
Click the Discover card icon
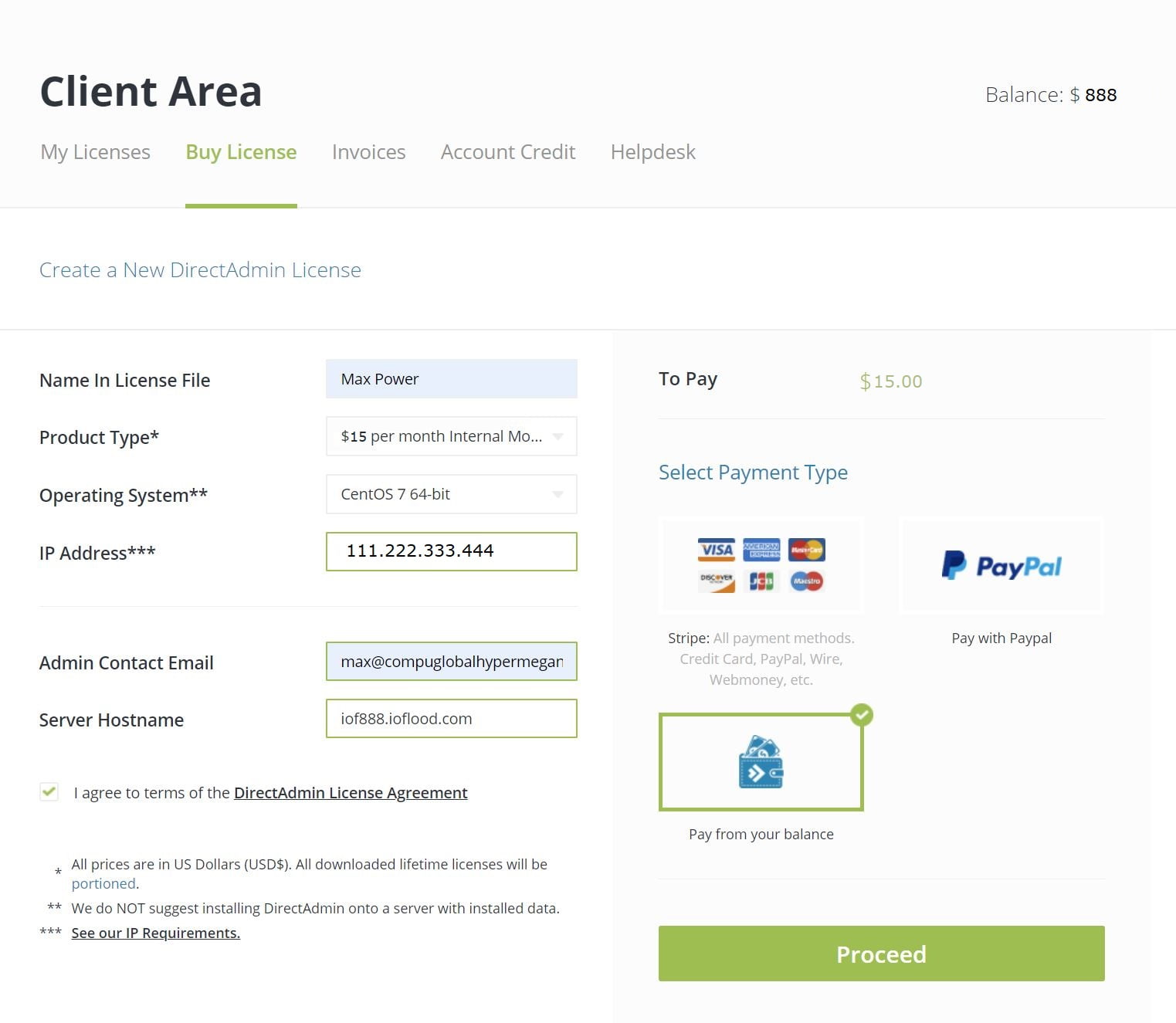click(717, 581)
